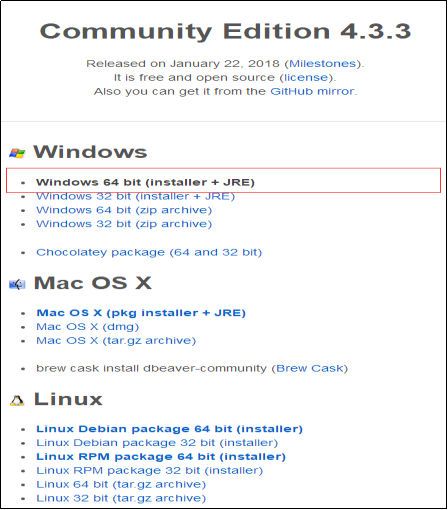448x510 pixels.
Task: Click 'brew cask install dbeaver-community' text
Action: (152, 368)
